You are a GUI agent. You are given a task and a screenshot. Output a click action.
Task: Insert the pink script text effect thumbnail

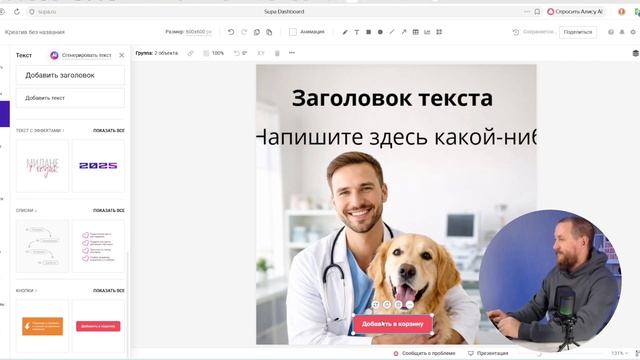[x=42, y=166]
